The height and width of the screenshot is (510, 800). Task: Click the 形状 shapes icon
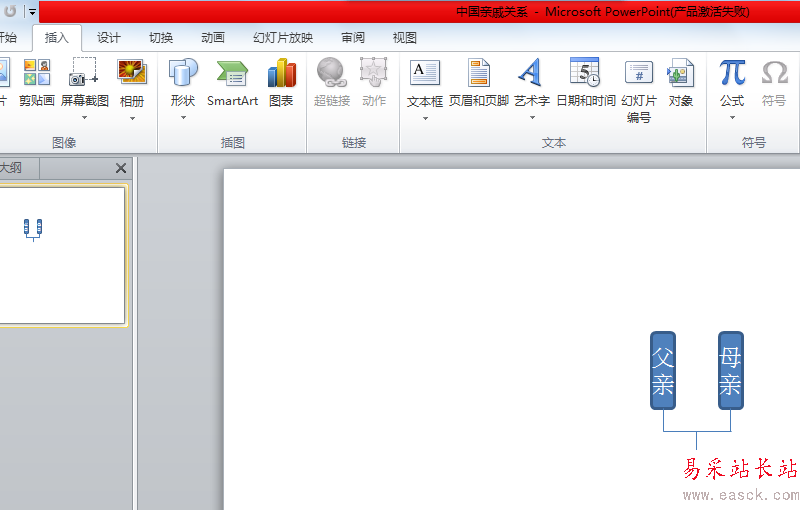[x=183, y=72]
